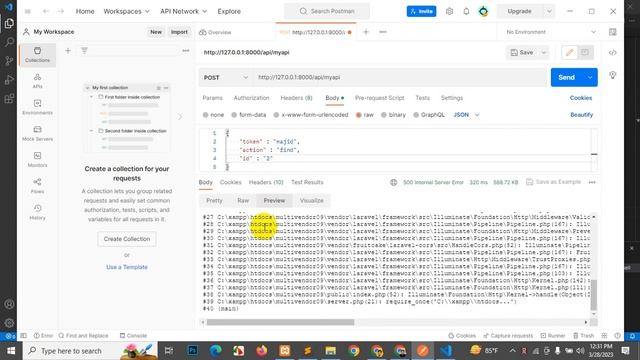Viewport: 640px width, 360px height.
Task: Open the collections panel three-dot options
Action: (186, 51)
